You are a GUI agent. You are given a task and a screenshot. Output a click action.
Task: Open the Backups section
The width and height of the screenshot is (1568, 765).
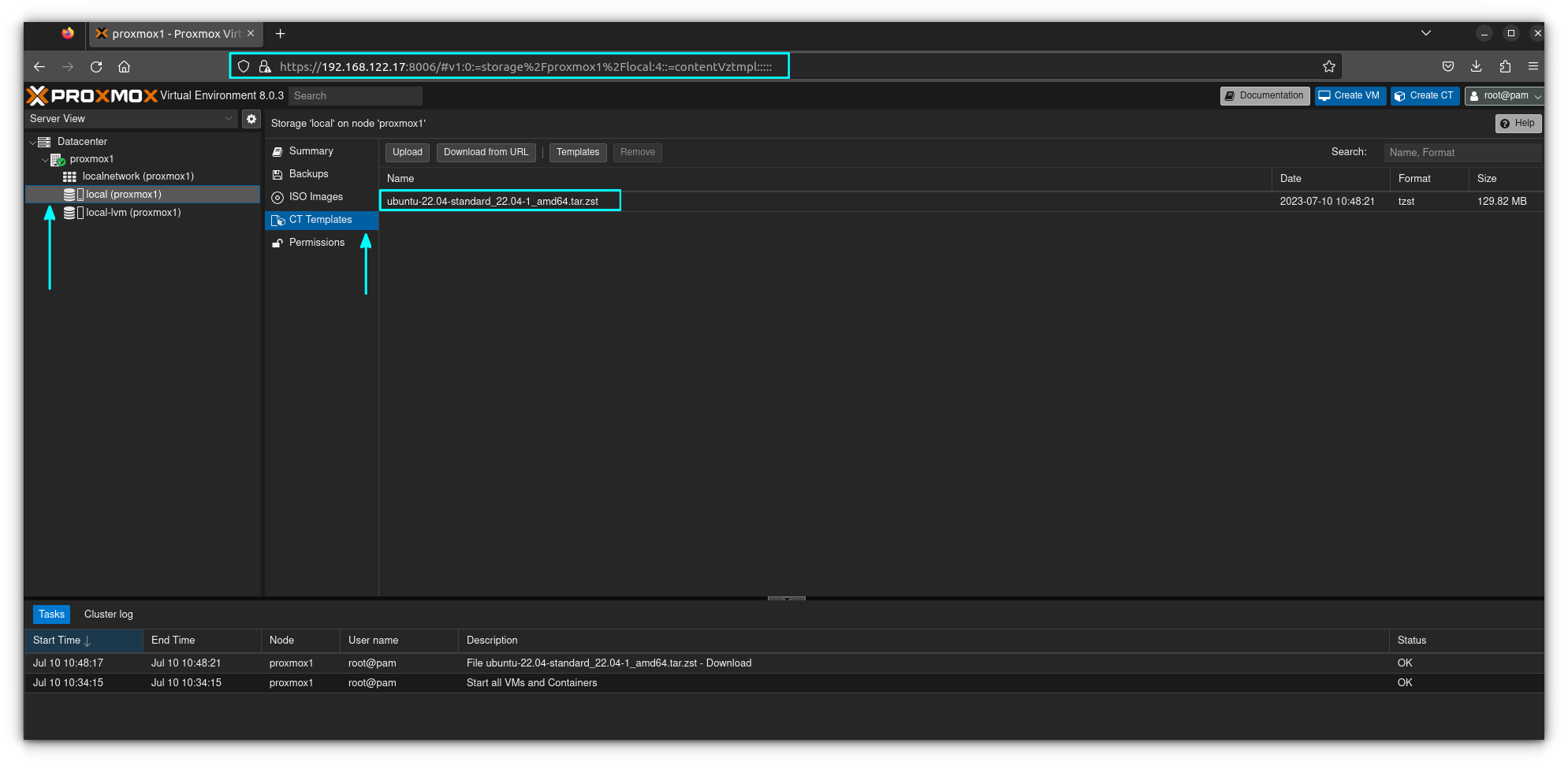tap(322, 174)
